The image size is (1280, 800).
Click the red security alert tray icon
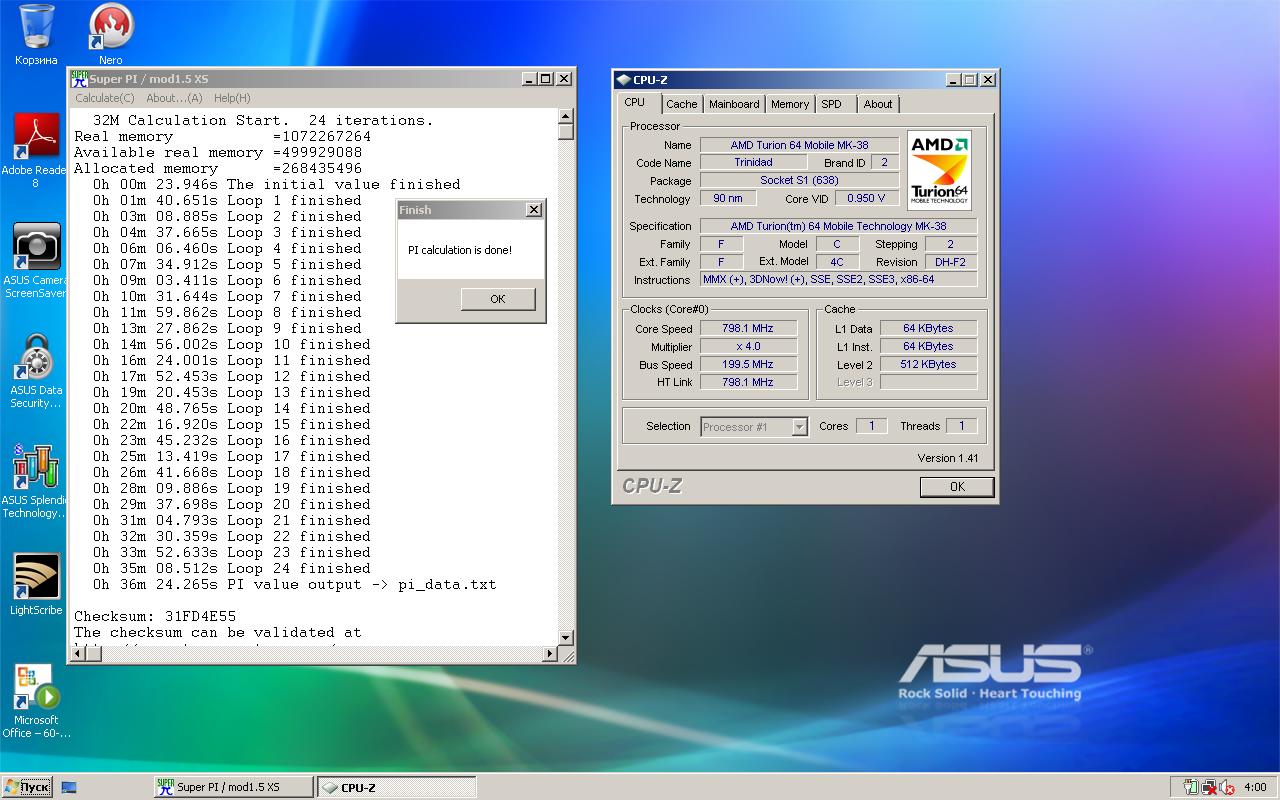[1226, 787]
